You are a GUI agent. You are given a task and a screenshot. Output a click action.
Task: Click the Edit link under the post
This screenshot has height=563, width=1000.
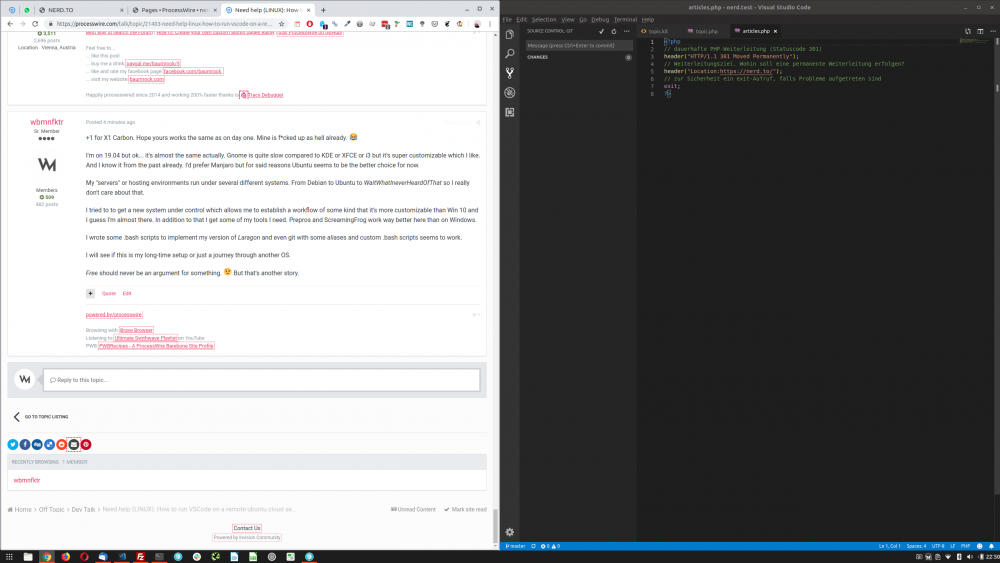(127, 293)
